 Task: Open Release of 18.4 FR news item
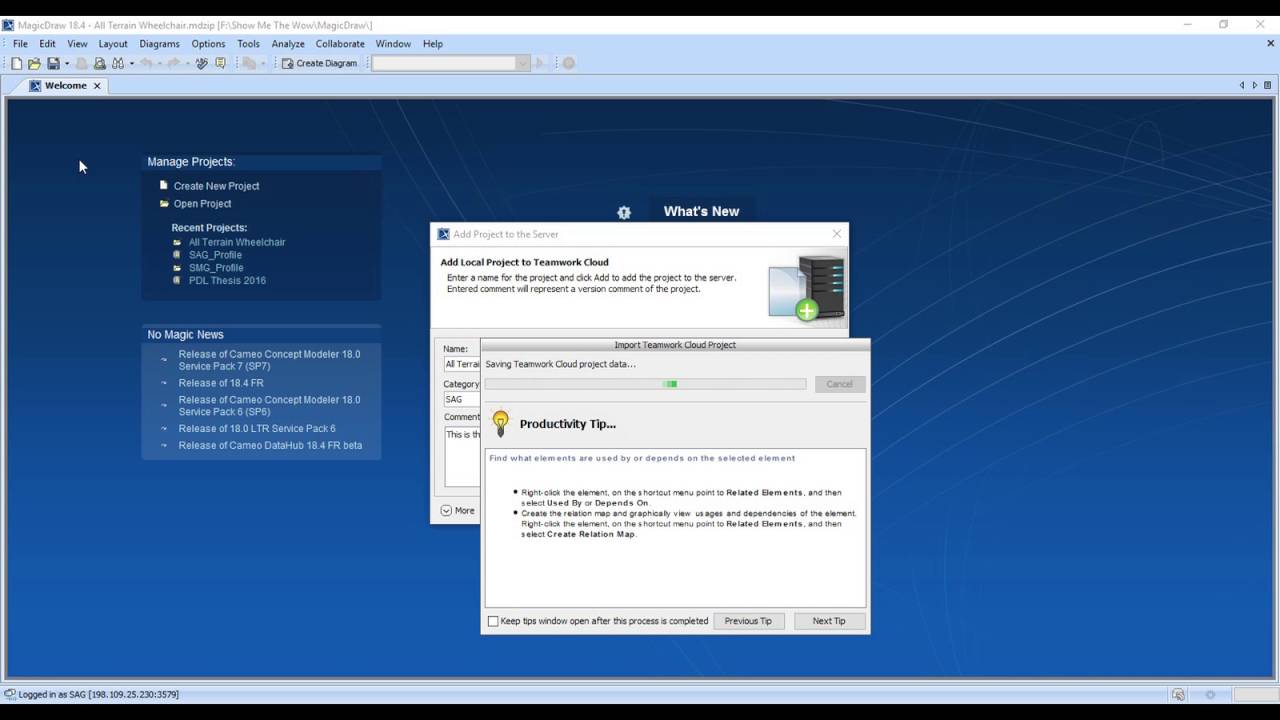[x=221, y=383]
